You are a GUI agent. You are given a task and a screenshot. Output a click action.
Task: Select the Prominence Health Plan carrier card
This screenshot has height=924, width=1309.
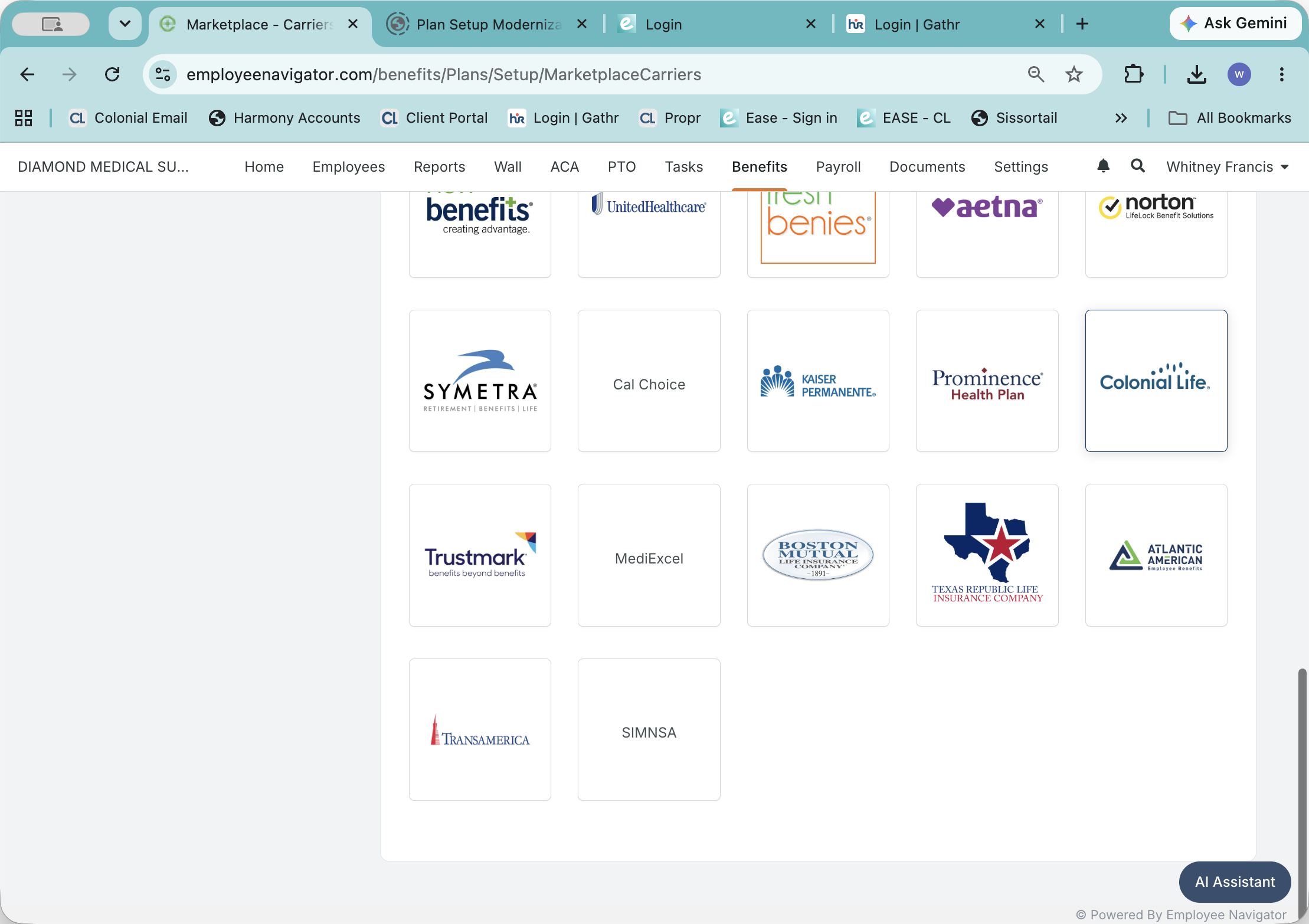[987, 381]
